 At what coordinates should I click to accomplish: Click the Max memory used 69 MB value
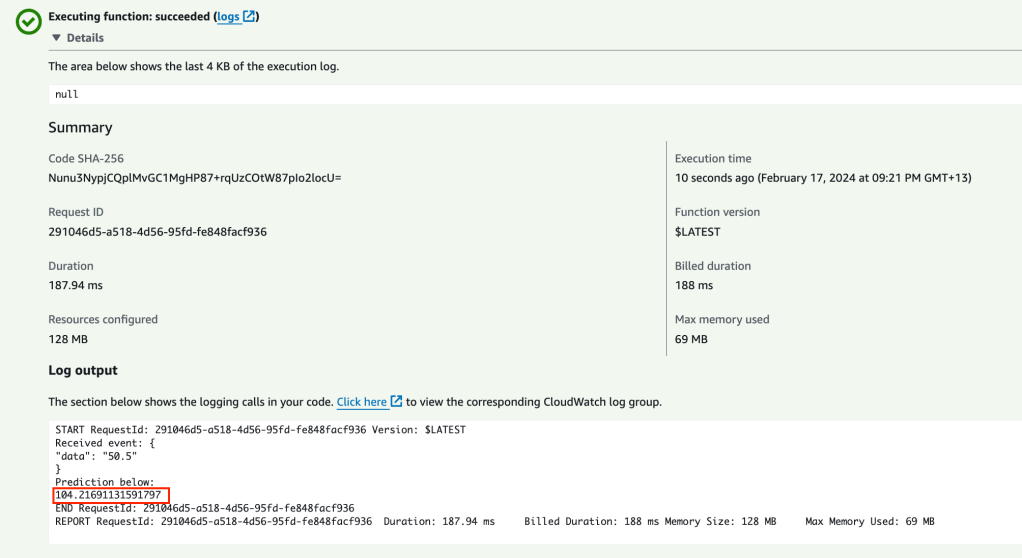691,339
